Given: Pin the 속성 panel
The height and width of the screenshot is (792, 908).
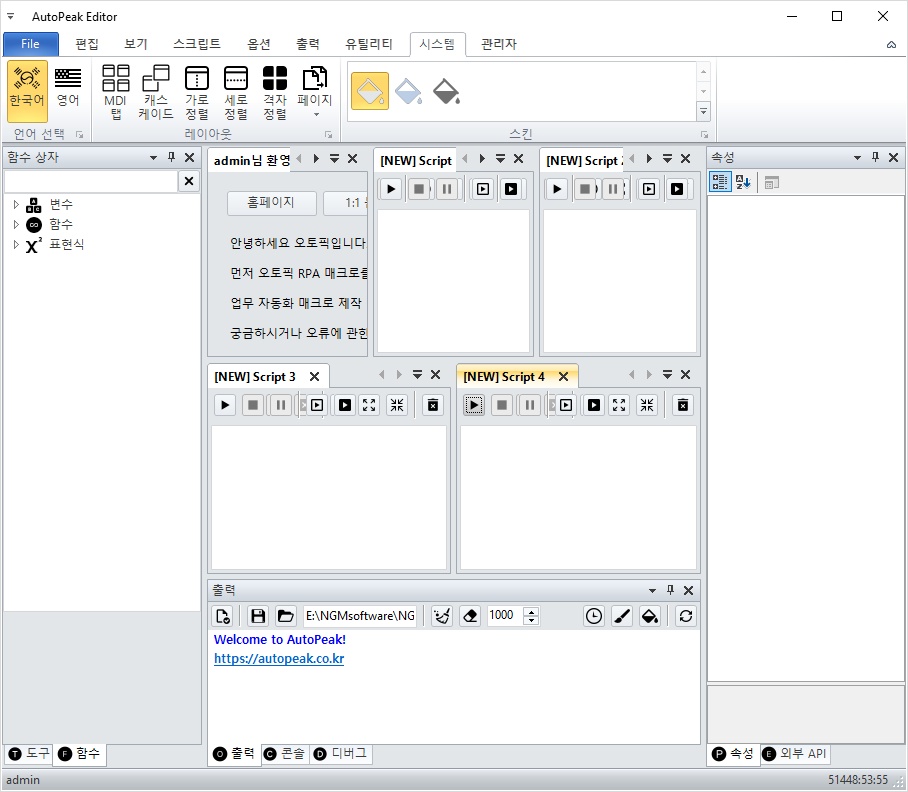Looking at the screenshot, I should (876, 157).
